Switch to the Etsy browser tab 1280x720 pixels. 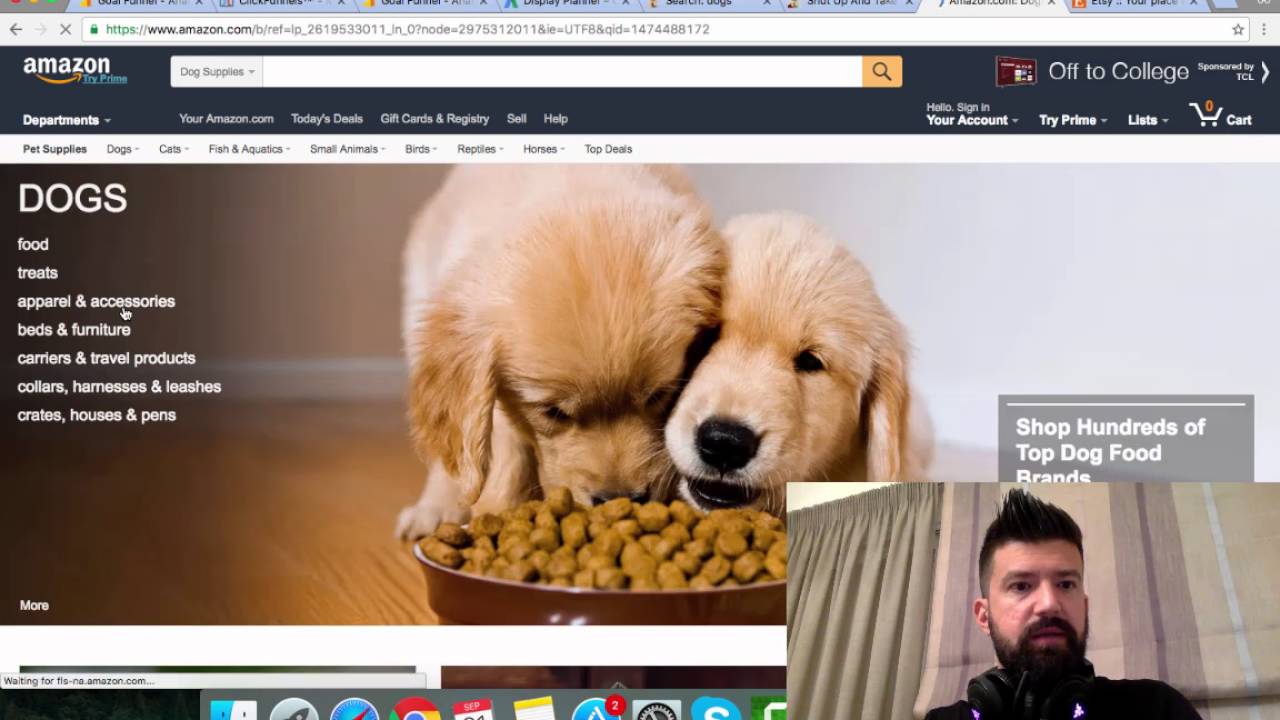[1134, 5]
